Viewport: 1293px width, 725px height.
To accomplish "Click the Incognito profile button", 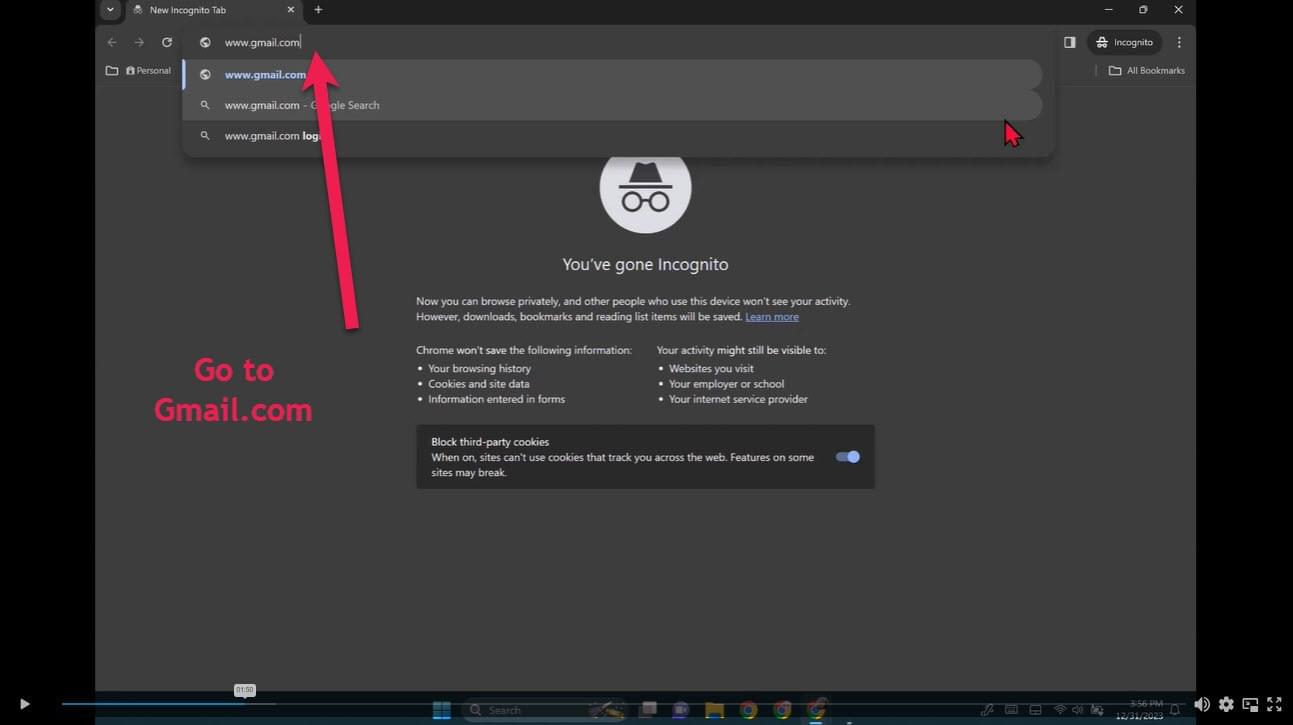I will [x=1124, y=43].
